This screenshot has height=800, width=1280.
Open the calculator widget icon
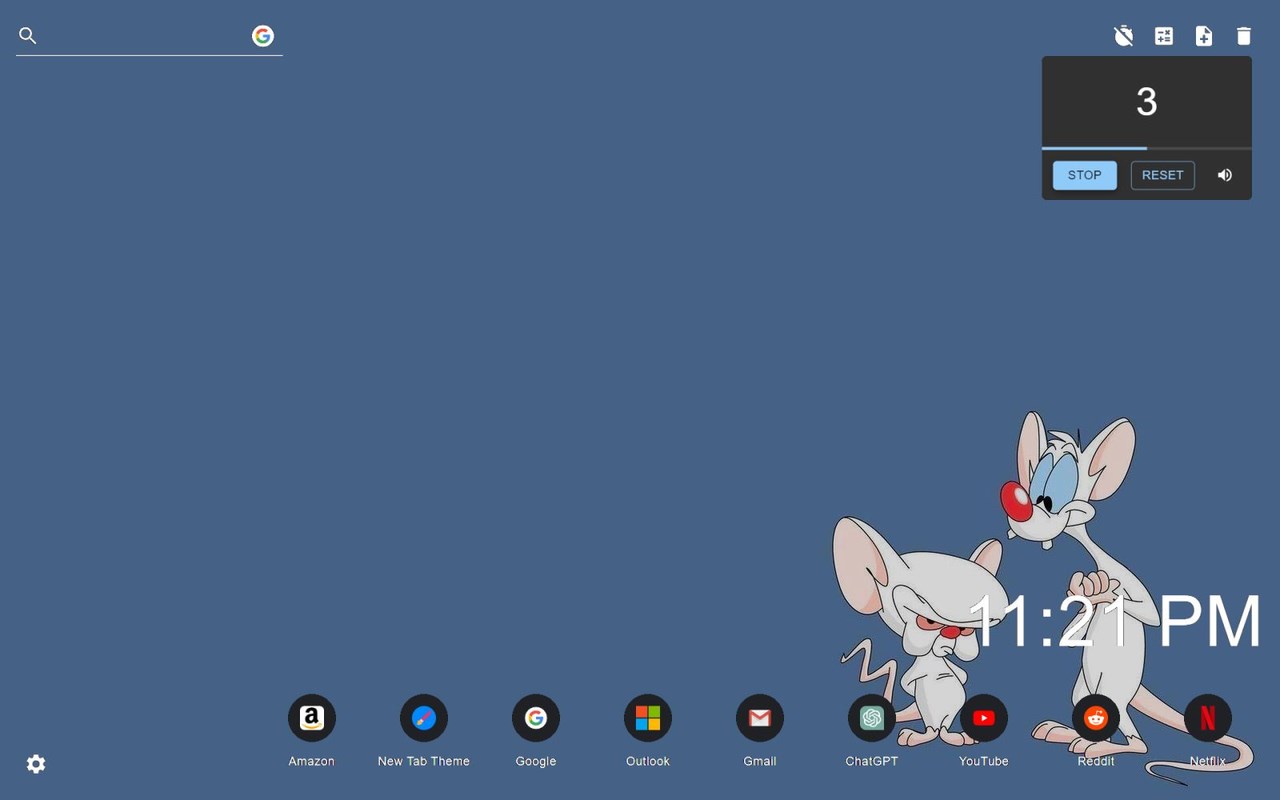pyautogui.click(x=1164, y=36)
